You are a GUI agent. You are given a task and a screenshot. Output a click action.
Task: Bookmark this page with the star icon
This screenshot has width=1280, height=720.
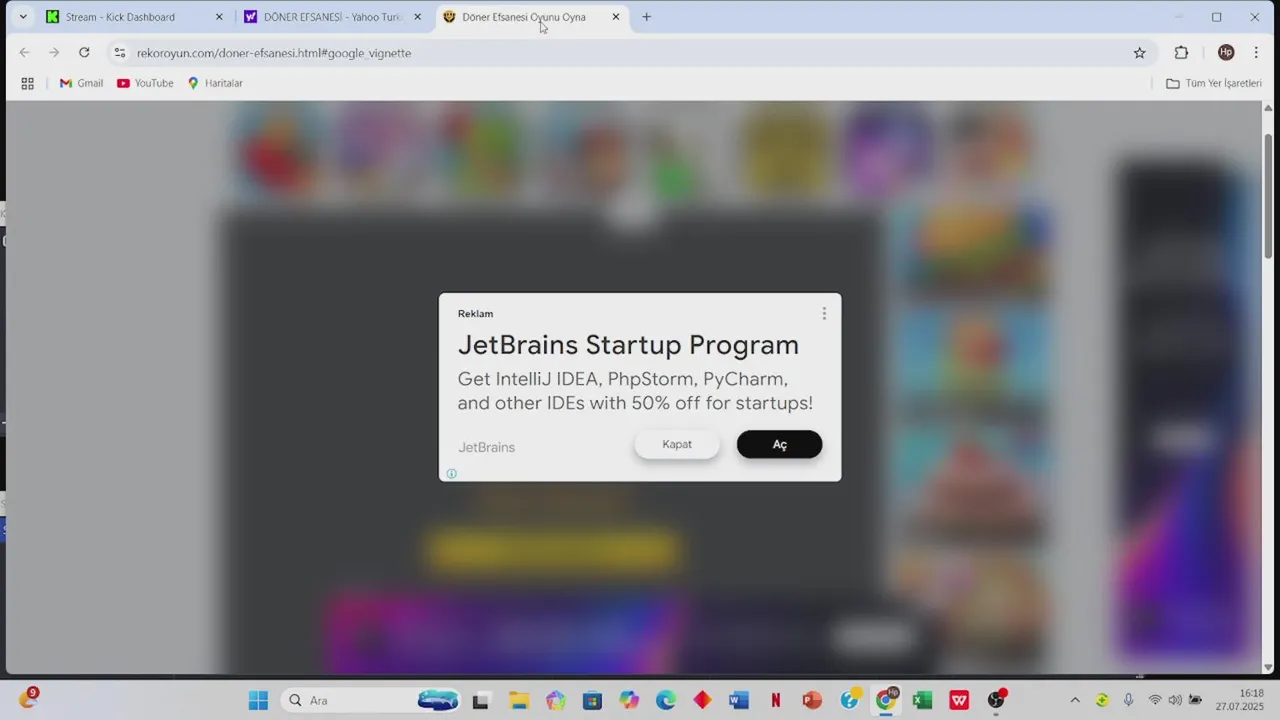pos(1139,53)
